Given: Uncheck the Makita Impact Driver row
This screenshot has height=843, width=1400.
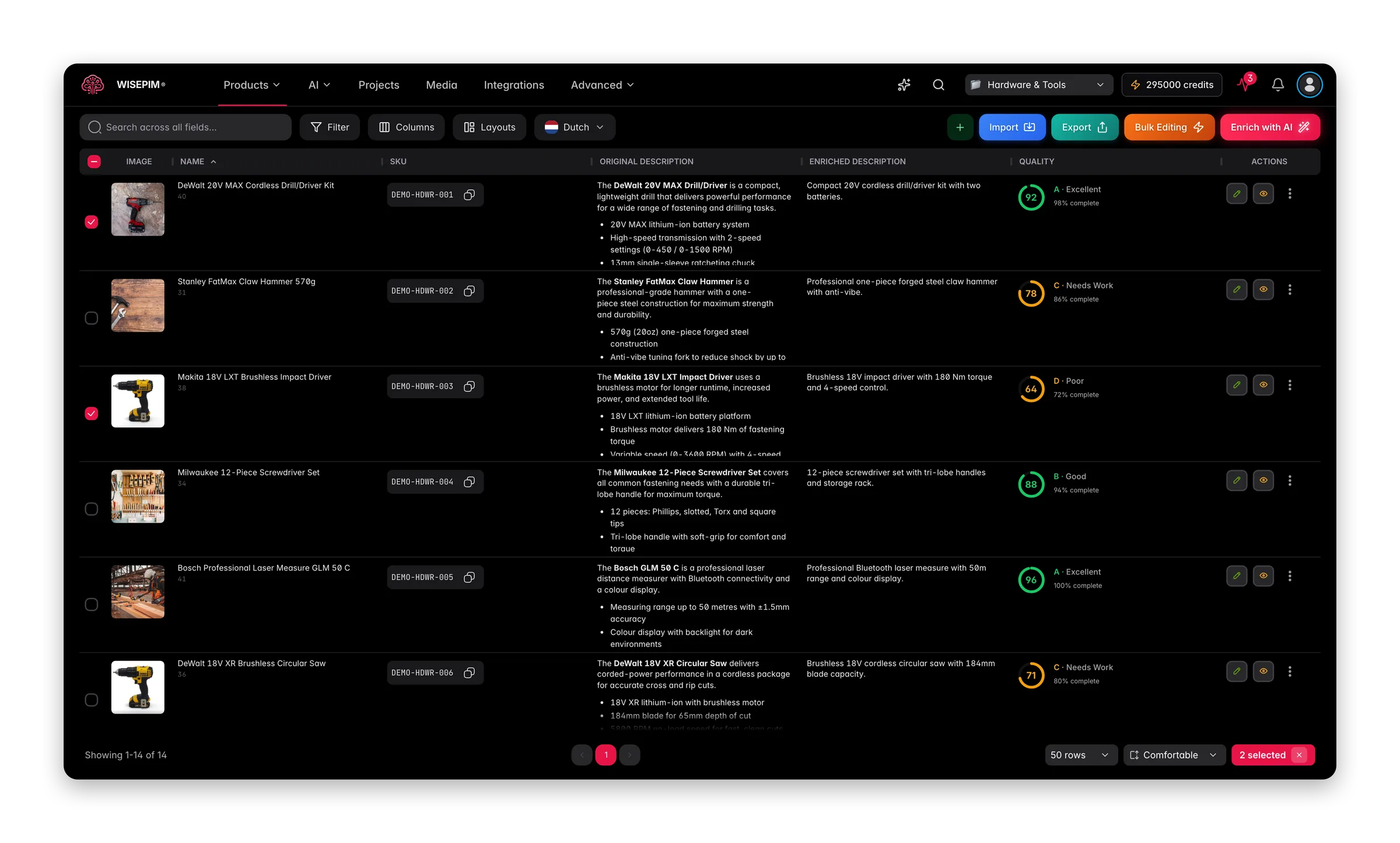Looking at the screenshot, I should tap(92, 414).
